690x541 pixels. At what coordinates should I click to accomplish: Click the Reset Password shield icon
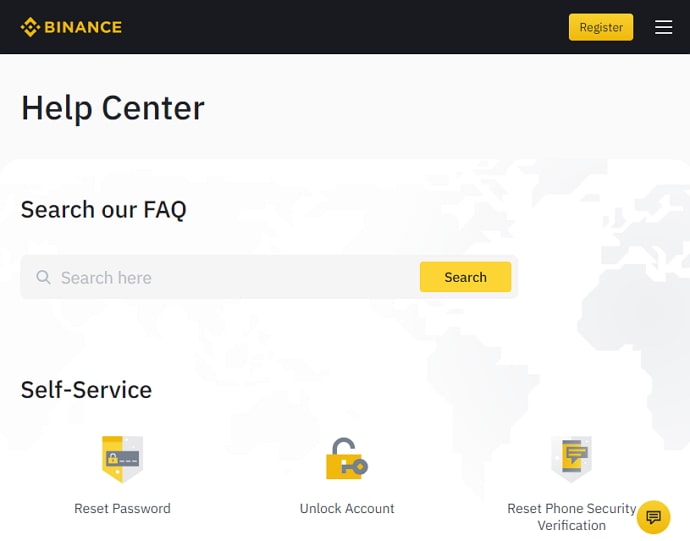click(122, 459)
